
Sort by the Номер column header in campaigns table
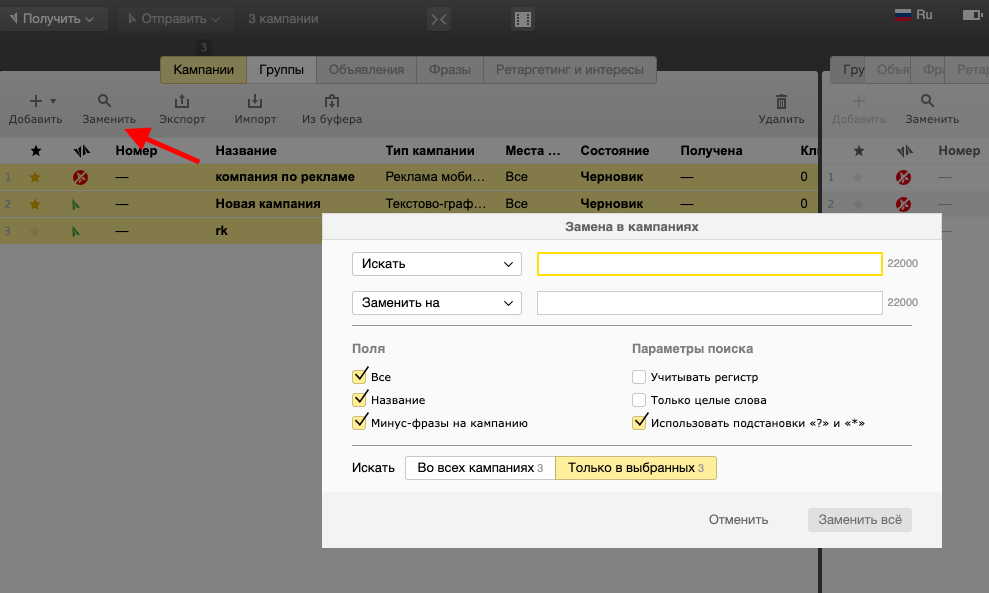point(136,151)
